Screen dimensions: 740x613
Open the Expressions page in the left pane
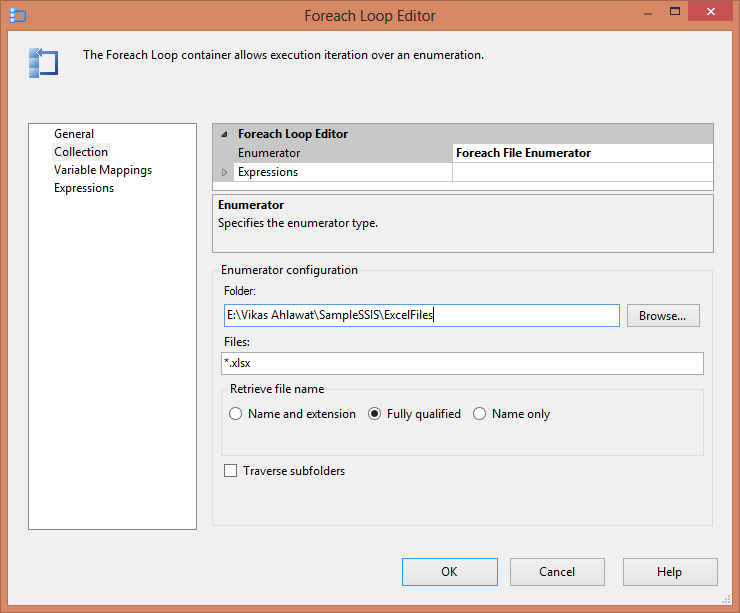click(x=84, y=188)
